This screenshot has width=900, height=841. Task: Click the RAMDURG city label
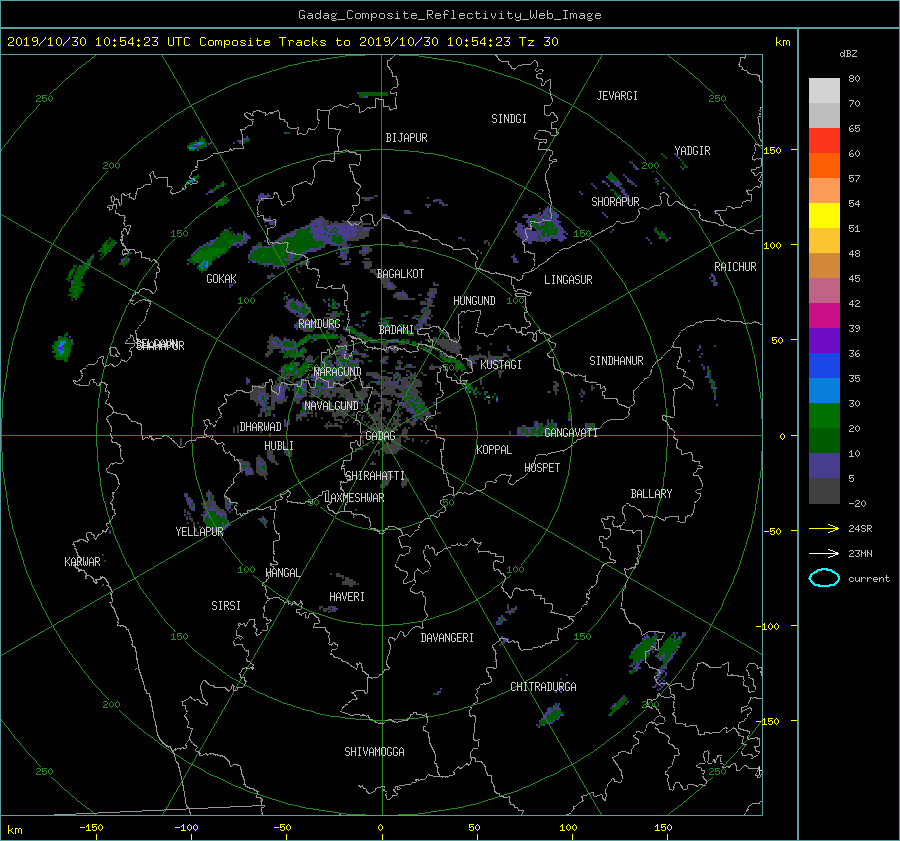point(319,324)
